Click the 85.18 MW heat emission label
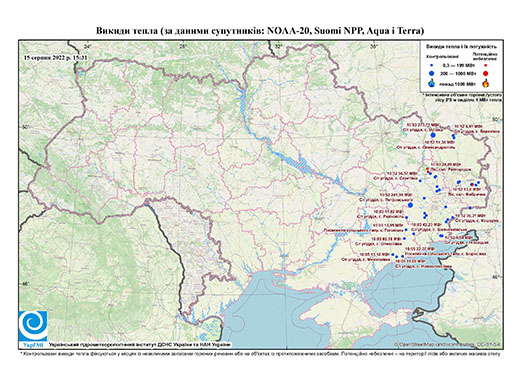 click(x=386, y=239)
